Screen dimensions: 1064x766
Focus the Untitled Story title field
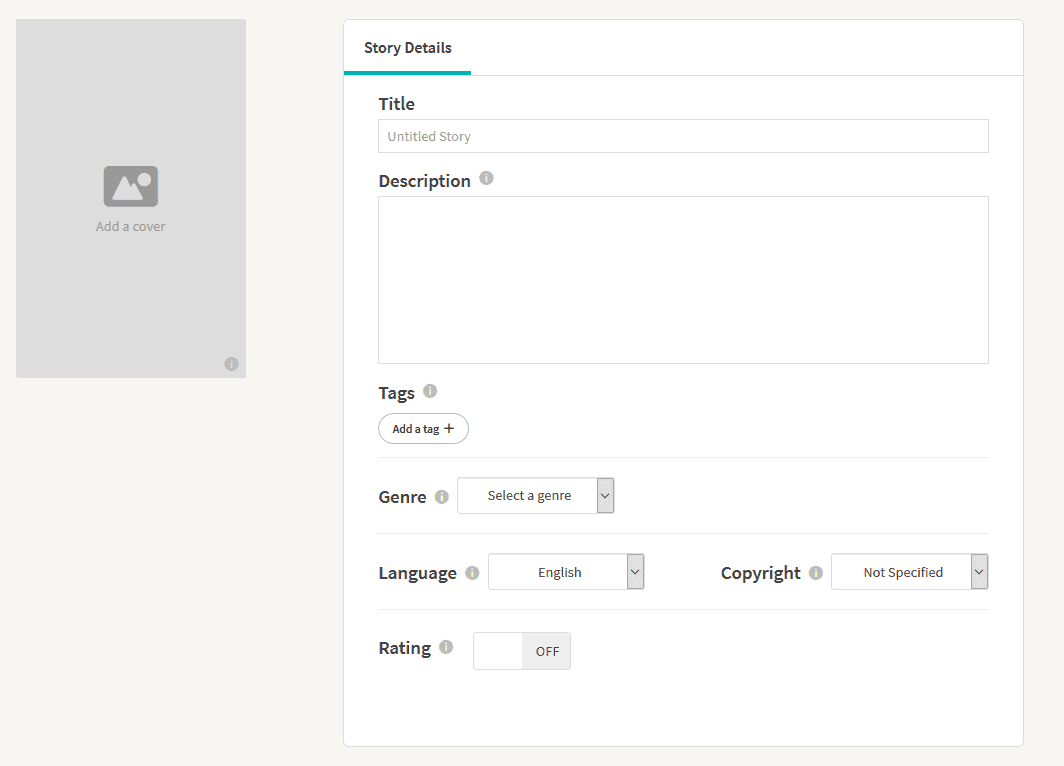[683, 136]
